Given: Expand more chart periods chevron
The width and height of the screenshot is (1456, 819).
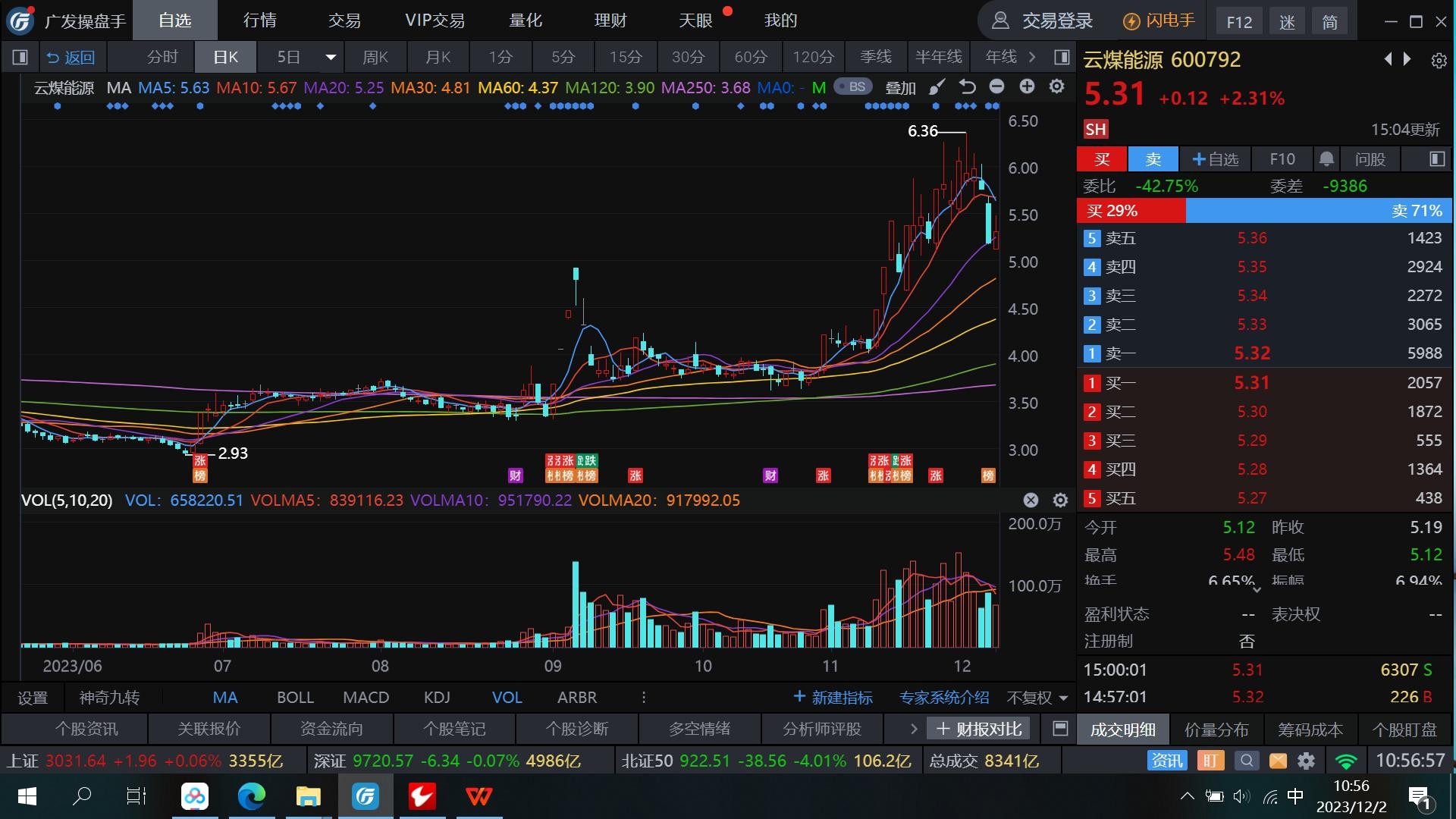Looking at the screenshot, I should [x=1032, y=57].
